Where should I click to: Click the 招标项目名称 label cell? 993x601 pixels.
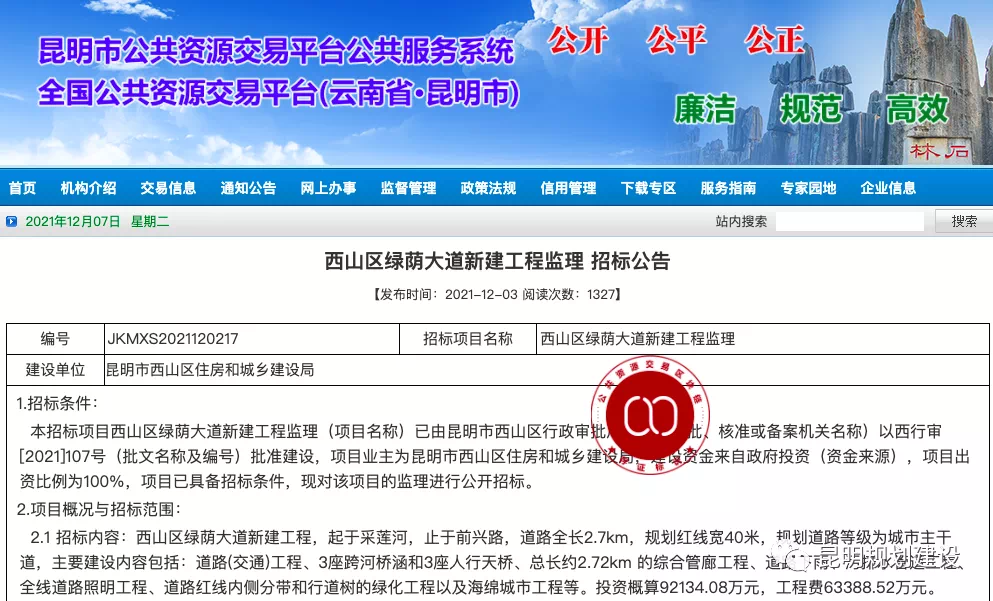pos(468,339)
